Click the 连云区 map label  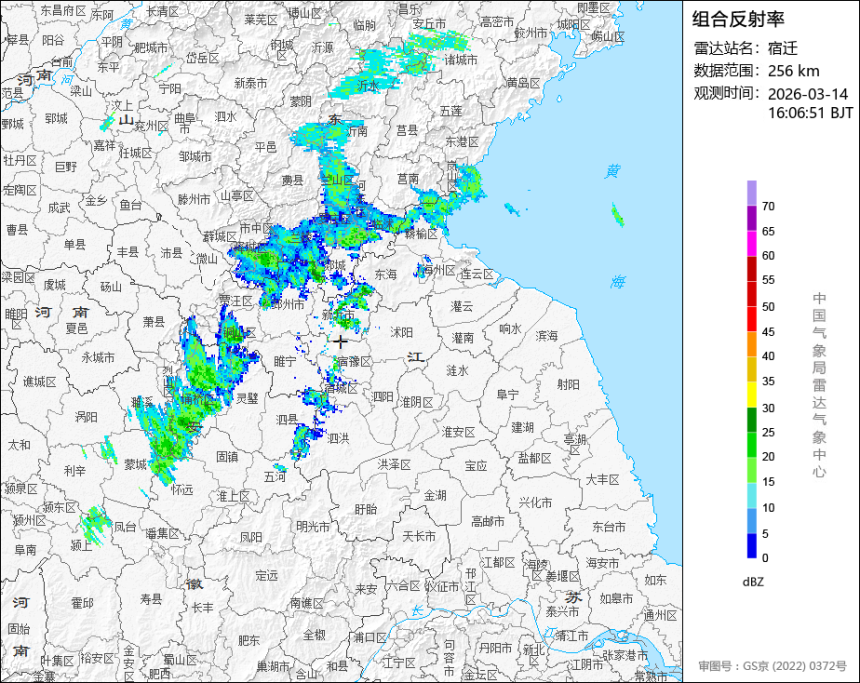477,274
